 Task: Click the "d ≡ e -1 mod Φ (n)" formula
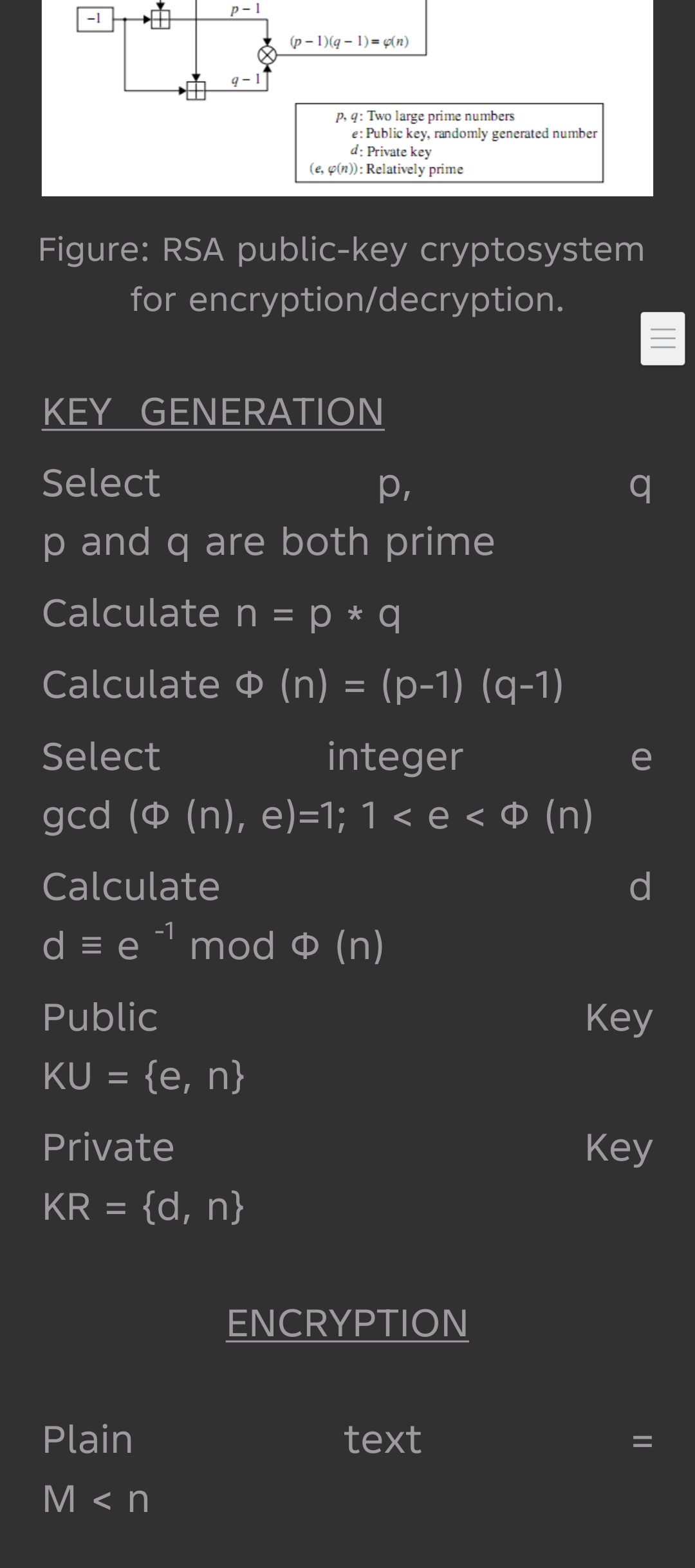(213, 945)
